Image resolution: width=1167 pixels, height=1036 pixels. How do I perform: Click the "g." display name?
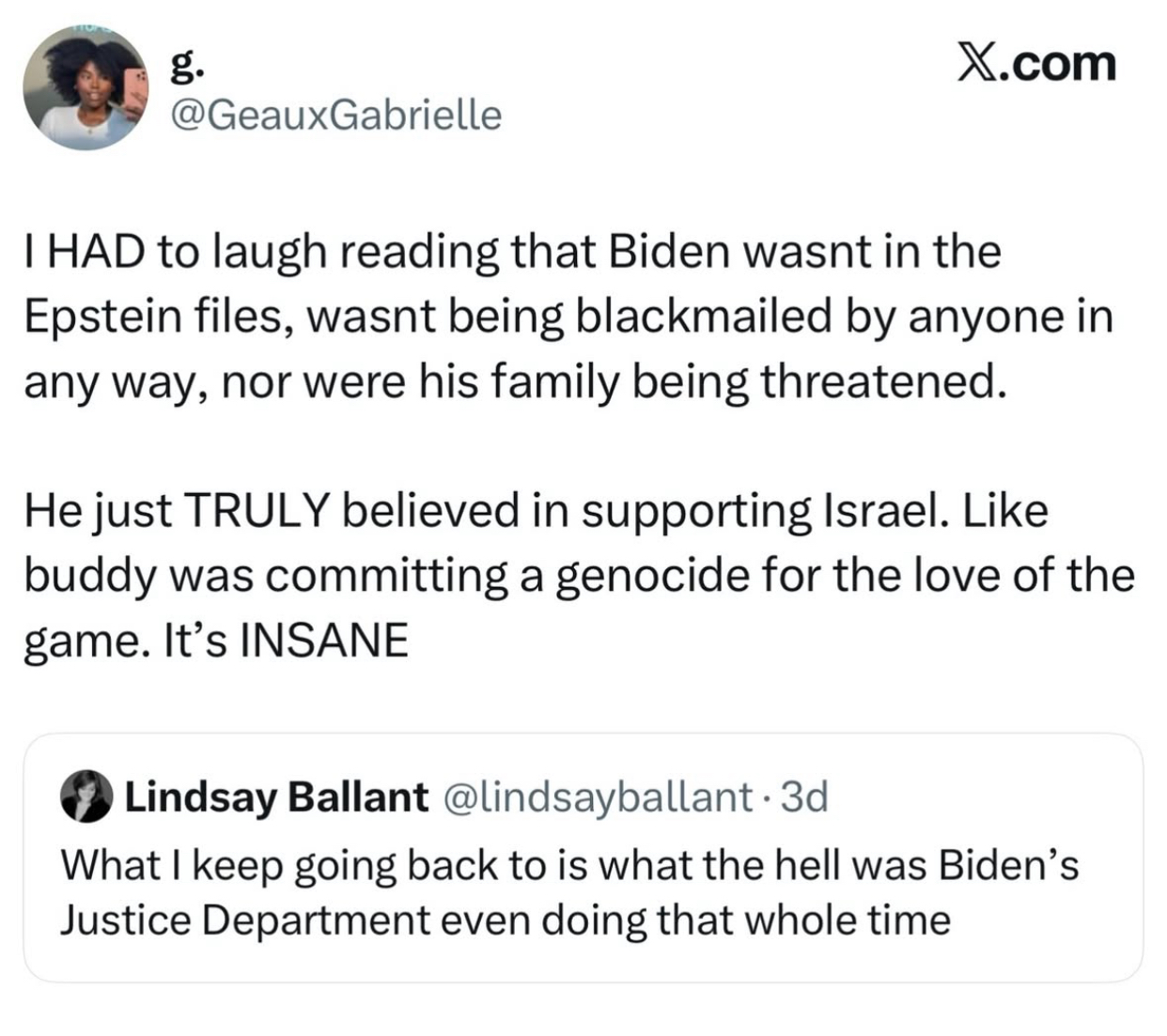coord(183,64)
